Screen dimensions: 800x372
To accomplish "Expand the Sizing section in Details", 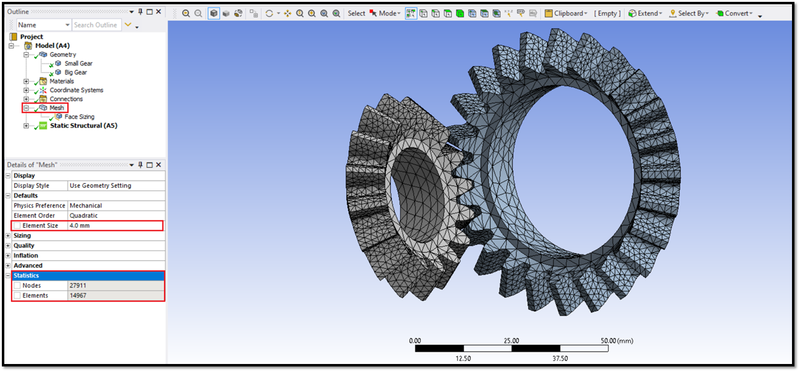I will 8,236.
